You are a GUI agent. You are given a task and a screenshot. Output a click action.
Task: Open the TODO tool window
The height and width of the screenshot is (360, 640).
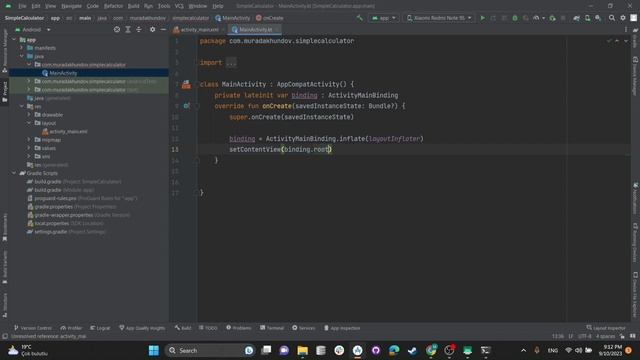208,328
